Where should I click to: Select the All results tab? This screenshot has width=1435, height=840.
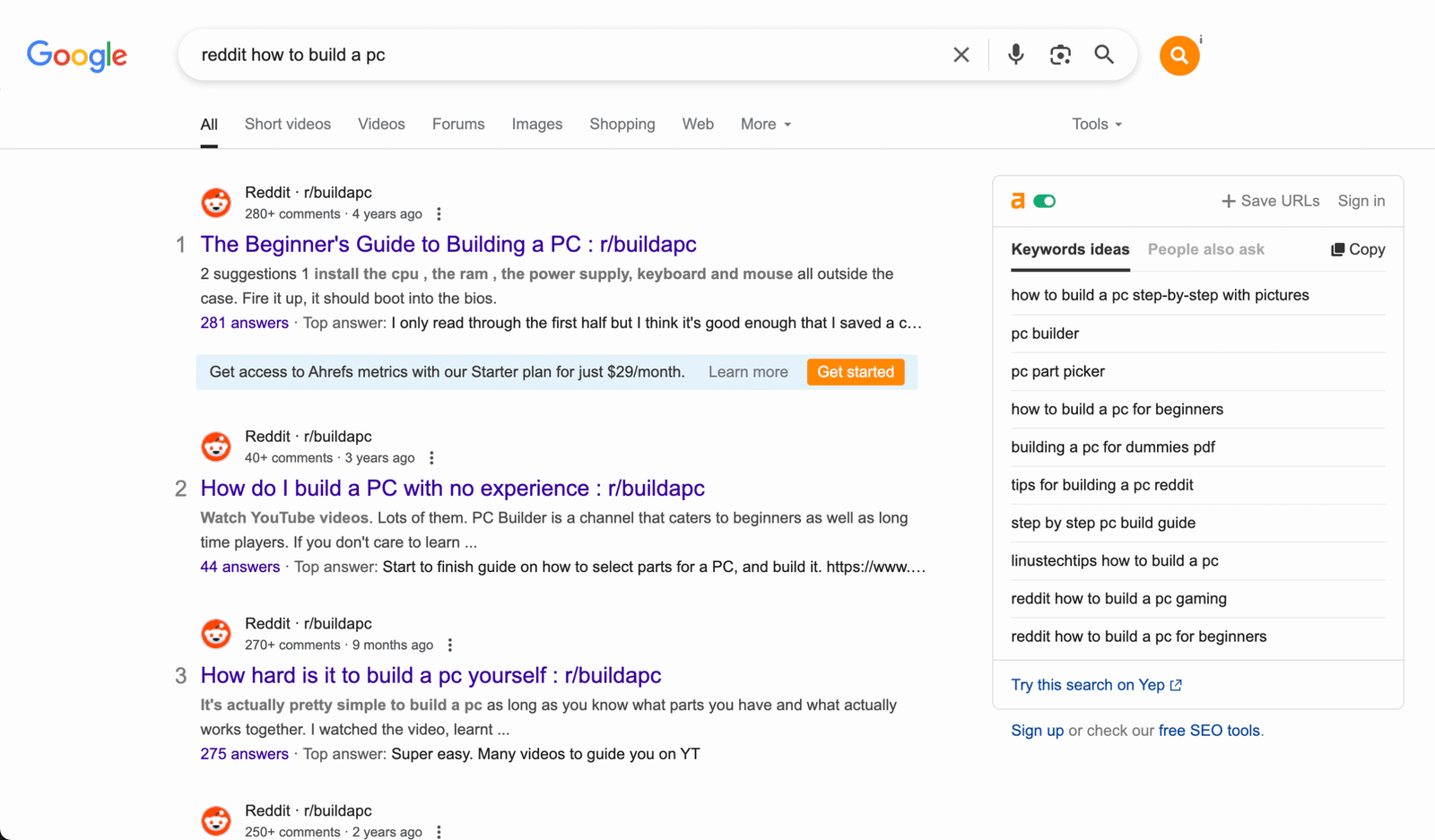coord(209,125)
